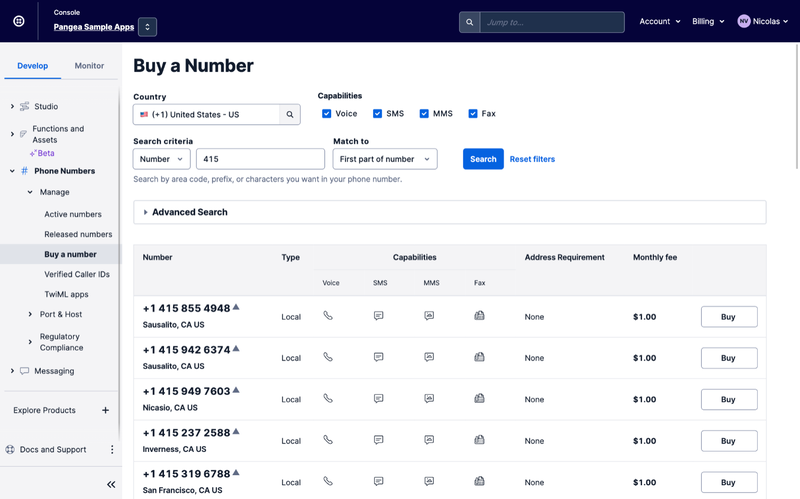This screenshot has width=800, height=499.
Task: Switch to the Monitor tab
Action: [89, 66]
